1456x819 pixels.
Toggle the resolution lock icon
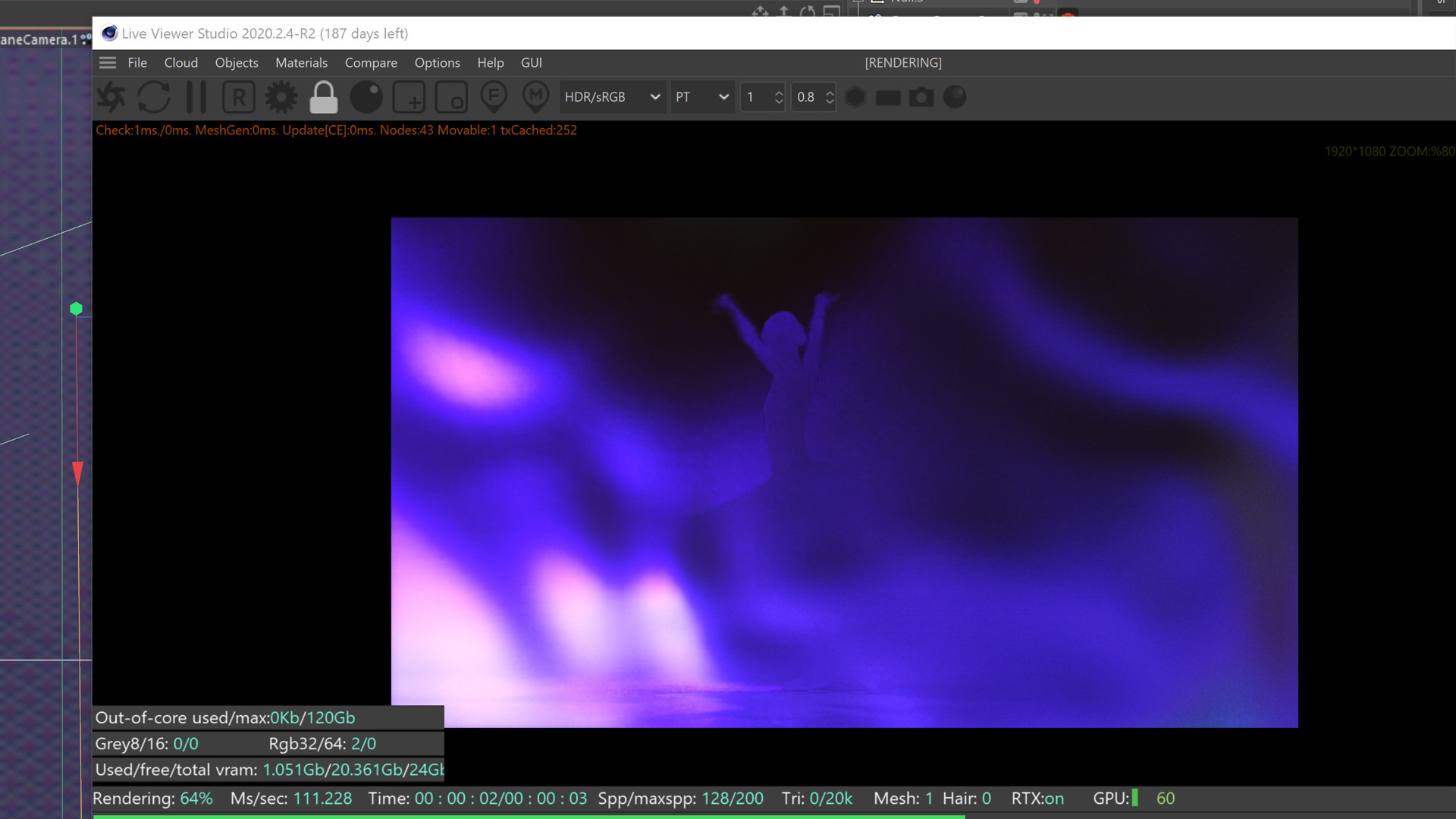click(x=324, y=97)
